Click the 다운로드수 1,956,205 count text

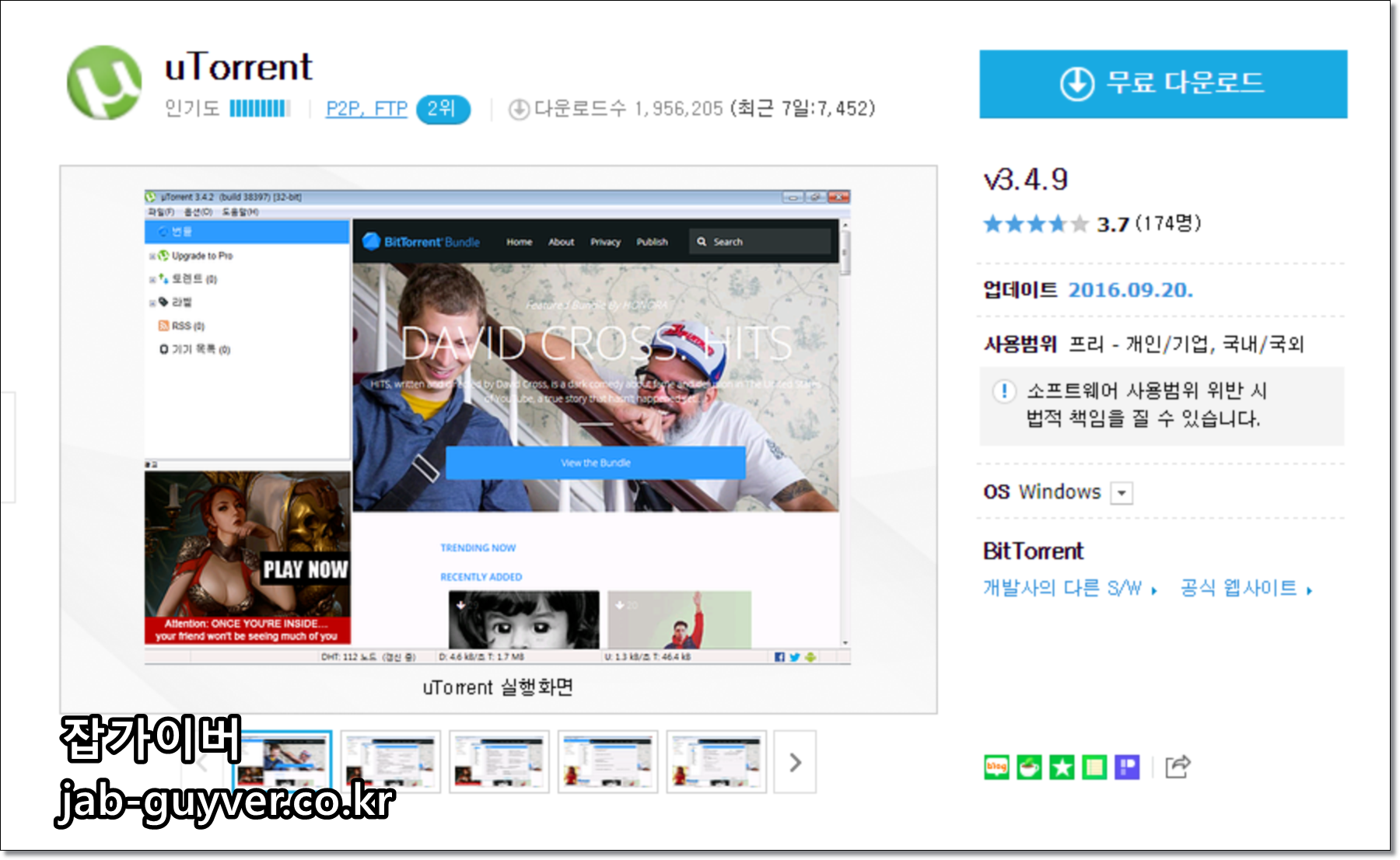pyautogui.click(x=628, y=109)
